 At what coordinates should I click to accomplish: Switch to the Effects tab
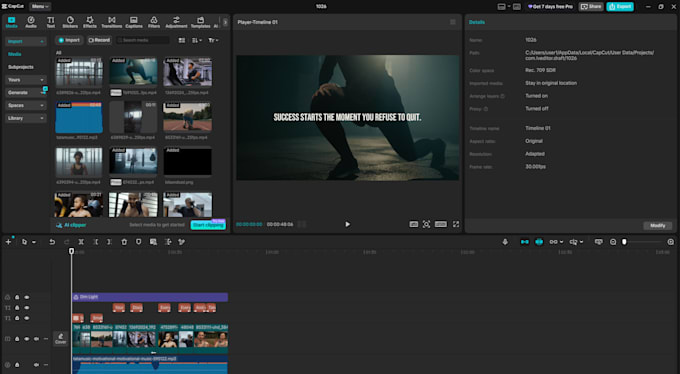(90, 22)
